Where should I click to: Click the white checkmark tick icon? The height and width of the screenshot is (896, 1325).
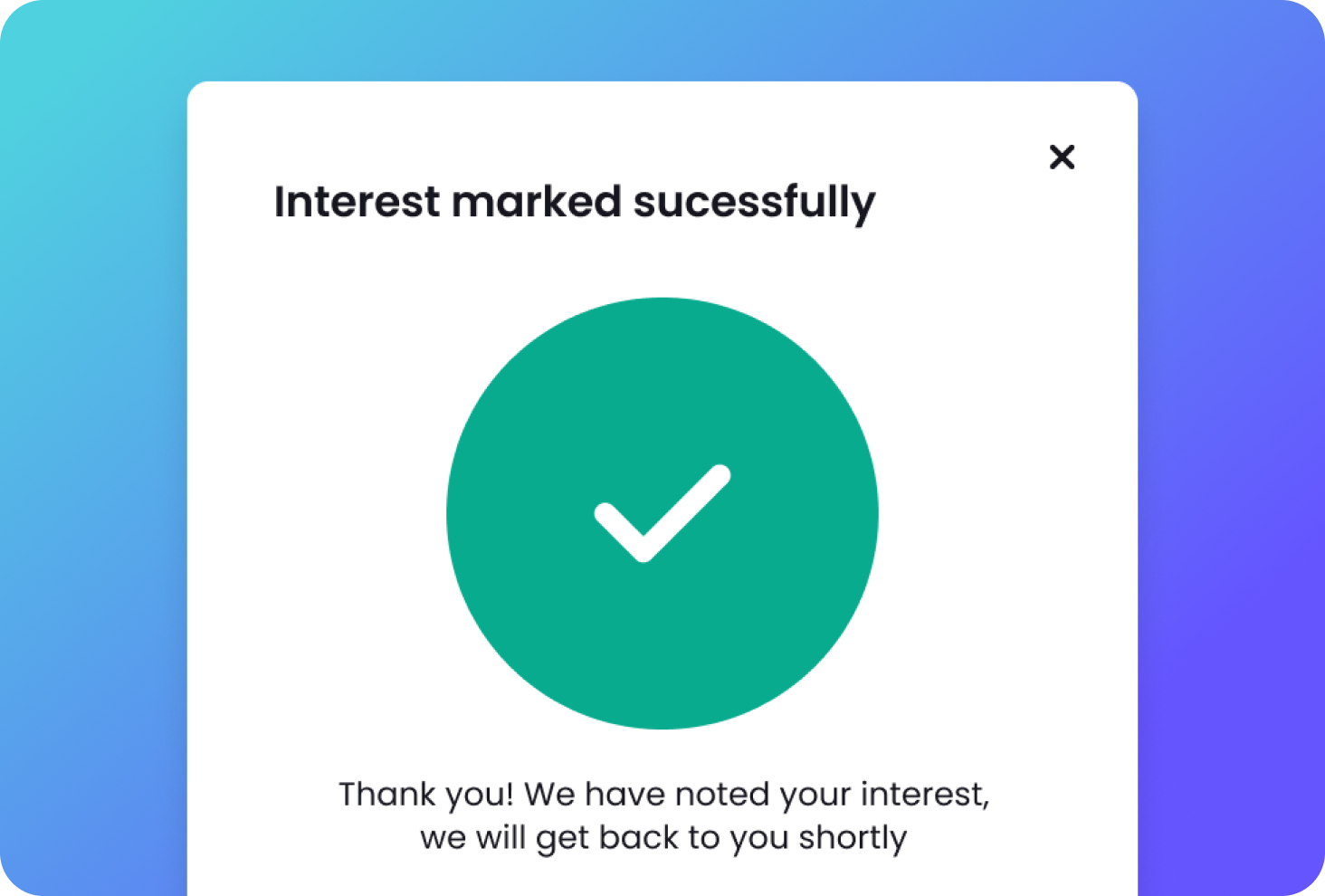(662, 513)
